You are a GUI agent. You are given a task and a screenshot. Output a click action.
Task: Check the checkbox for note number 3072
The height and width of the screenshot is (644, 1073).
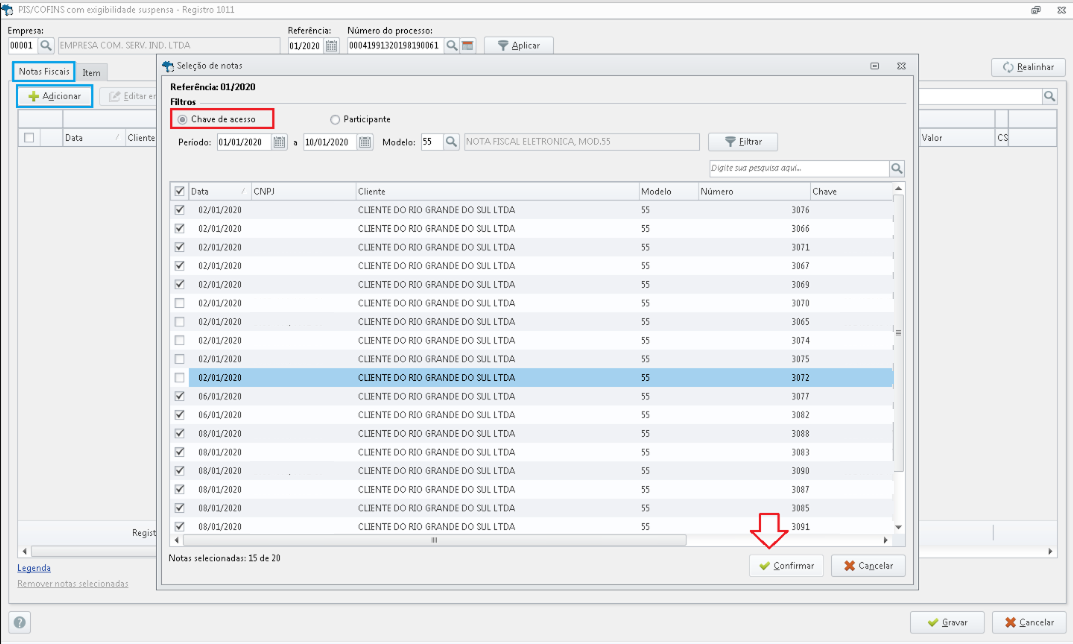coord(180,378)
